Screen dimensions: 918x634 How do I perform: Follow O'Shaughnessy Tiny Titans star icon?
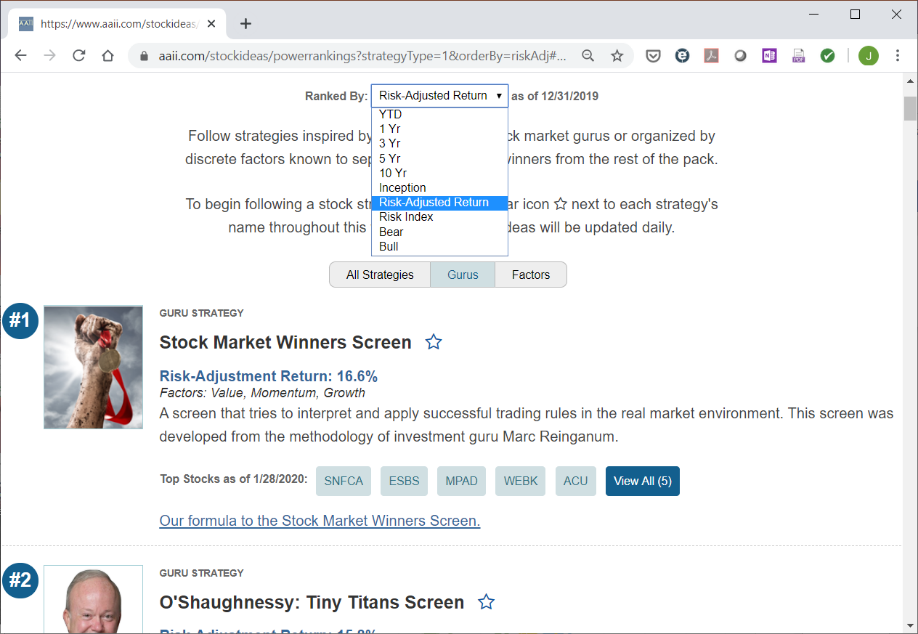486,602
